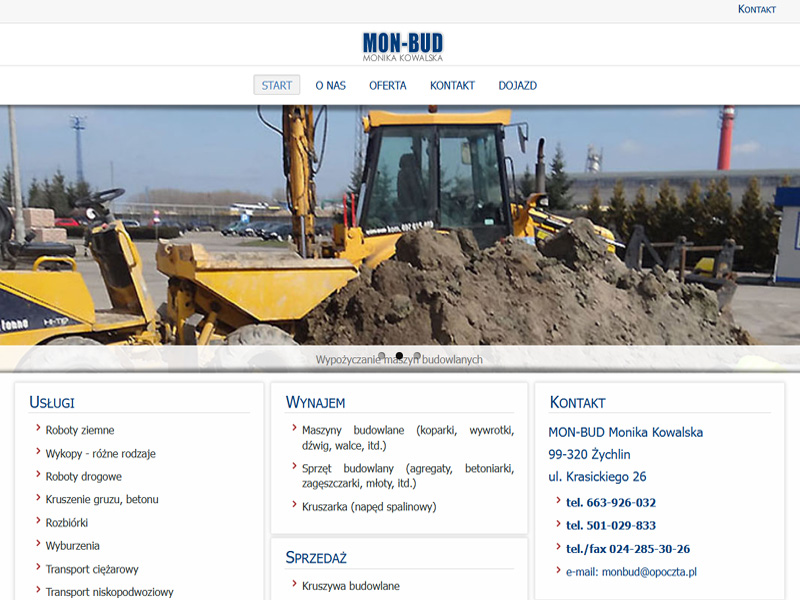
Task: Click 'Wyburzenia' list item
Action: point(72,546)
